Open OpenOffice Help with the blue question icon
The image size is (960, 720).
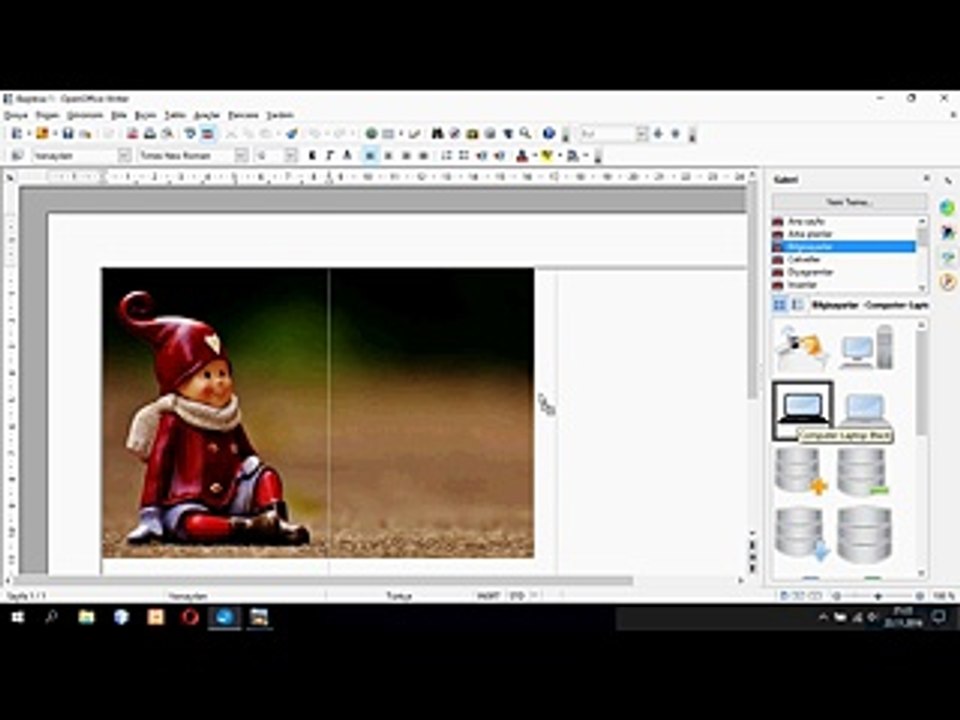pyautogui.click(x=549, y=133)
